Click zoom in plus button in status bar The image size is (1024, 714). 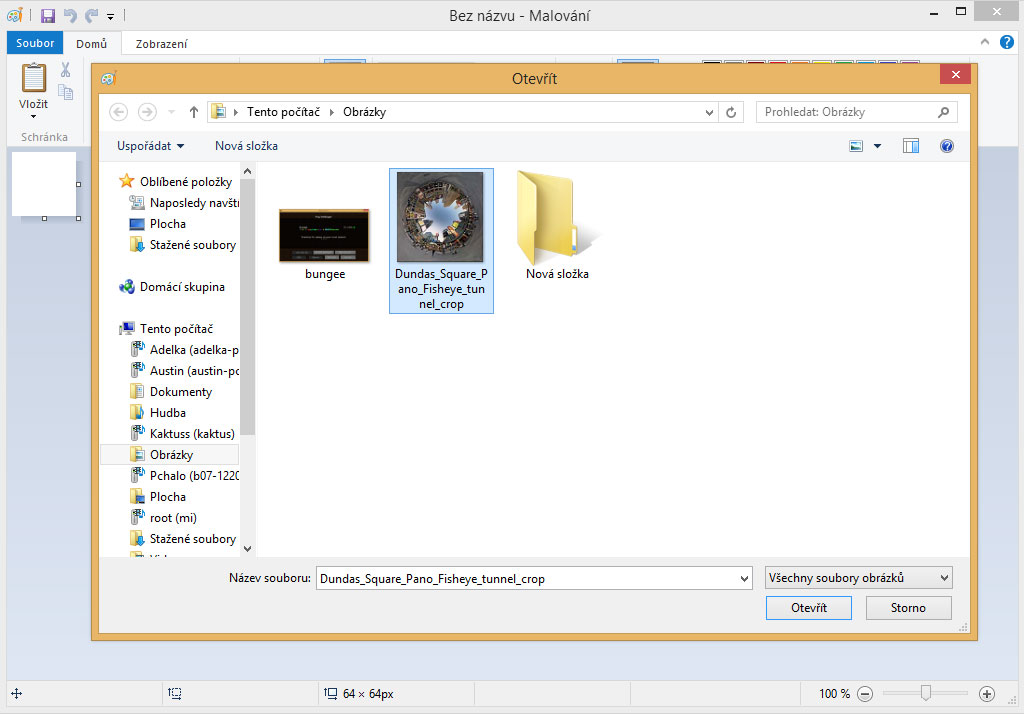(x=987, y=694)
